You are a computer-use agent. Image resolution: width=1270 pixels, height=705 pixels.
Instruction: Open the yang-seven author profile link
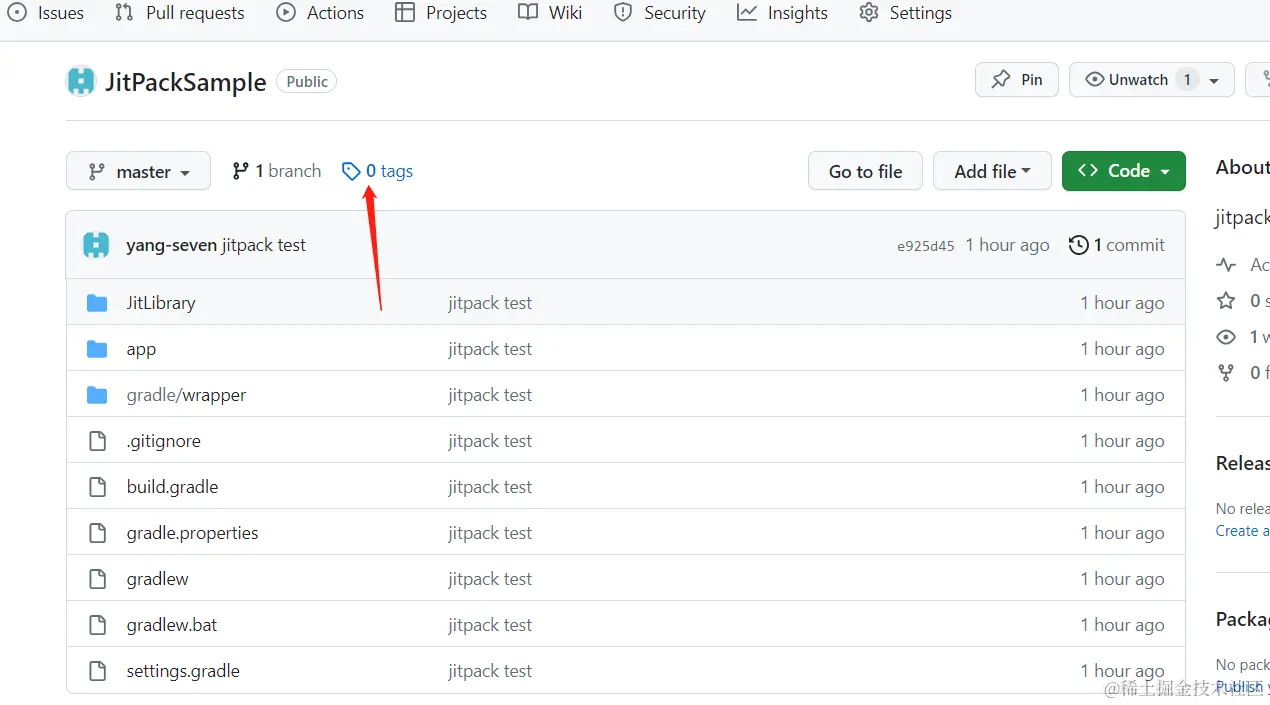click(x=171, y=245)
